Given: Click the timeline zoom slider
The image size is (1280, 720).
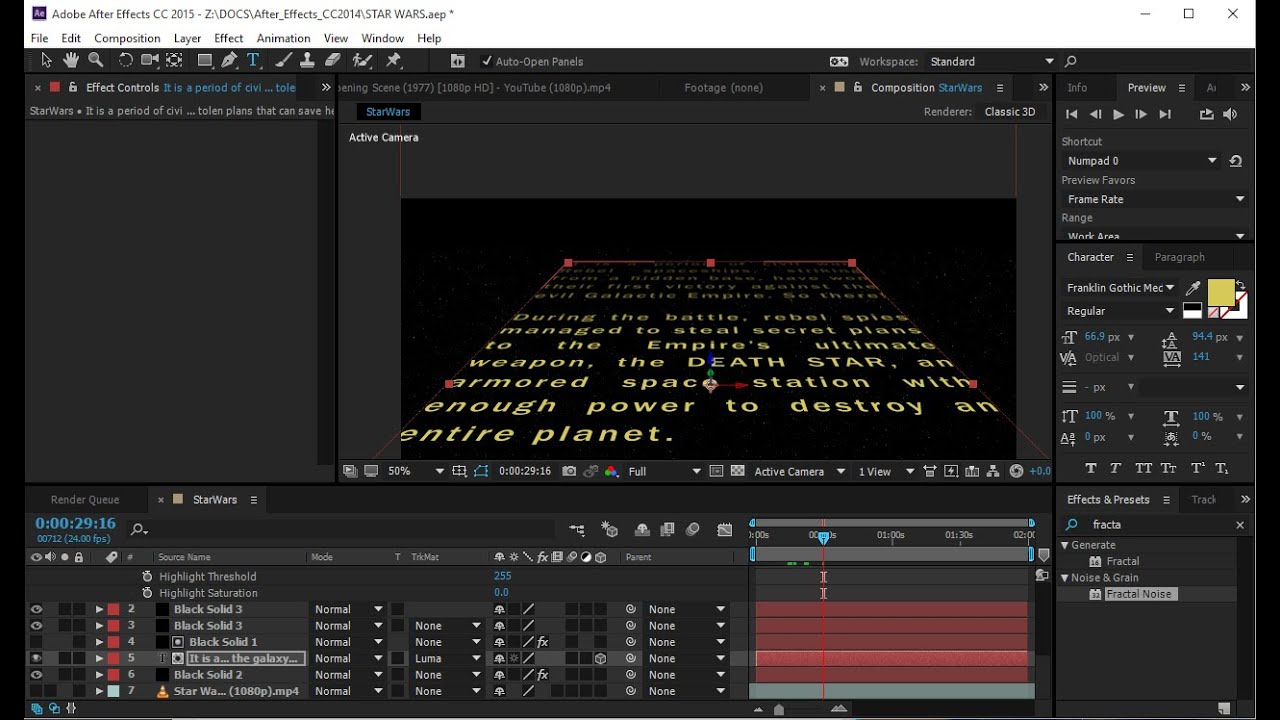Looking at the screenshot, I should point(779,709).
